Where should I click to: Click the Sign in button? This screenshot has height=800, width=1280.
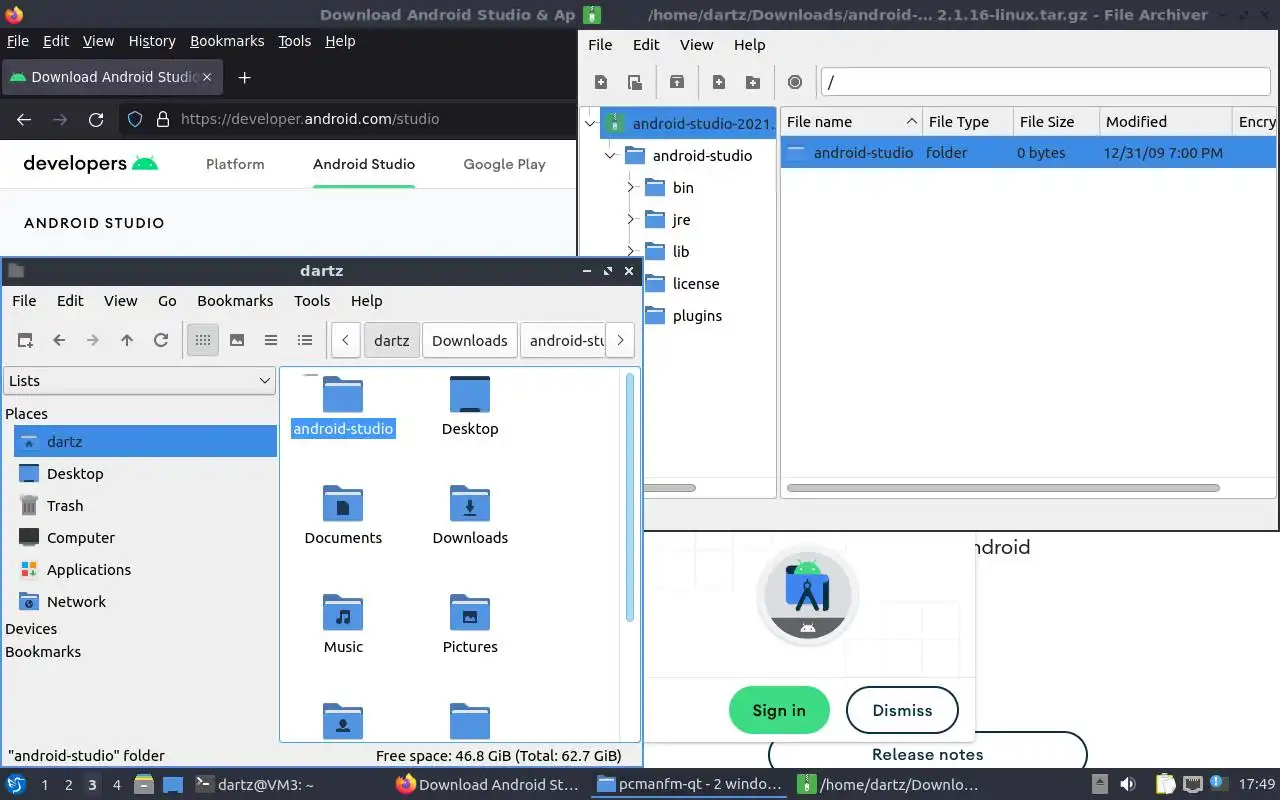(x=779, y=710)
